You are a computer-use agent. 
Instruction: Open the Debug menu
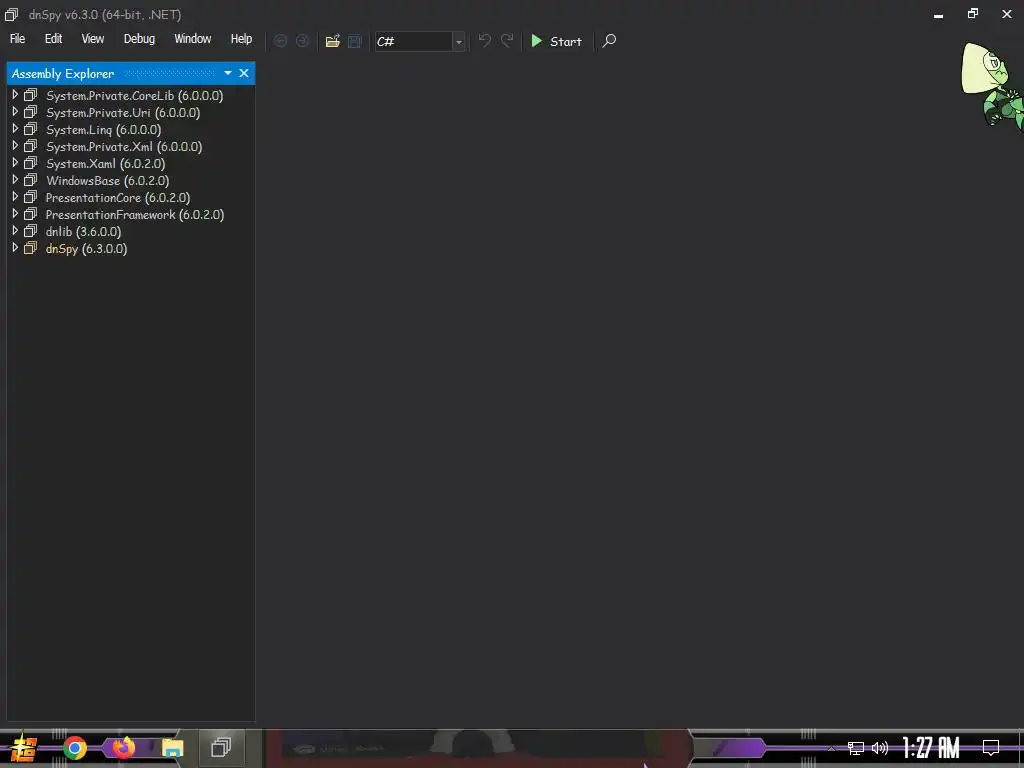click(139, 39)
